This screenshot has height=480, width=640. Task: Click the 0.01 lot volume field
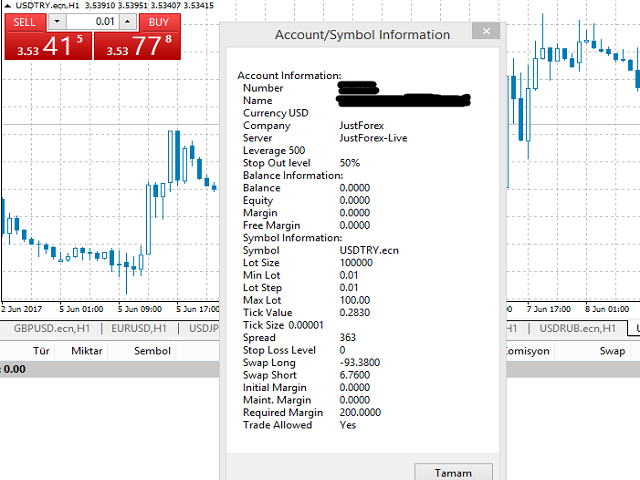pos(93,22)
